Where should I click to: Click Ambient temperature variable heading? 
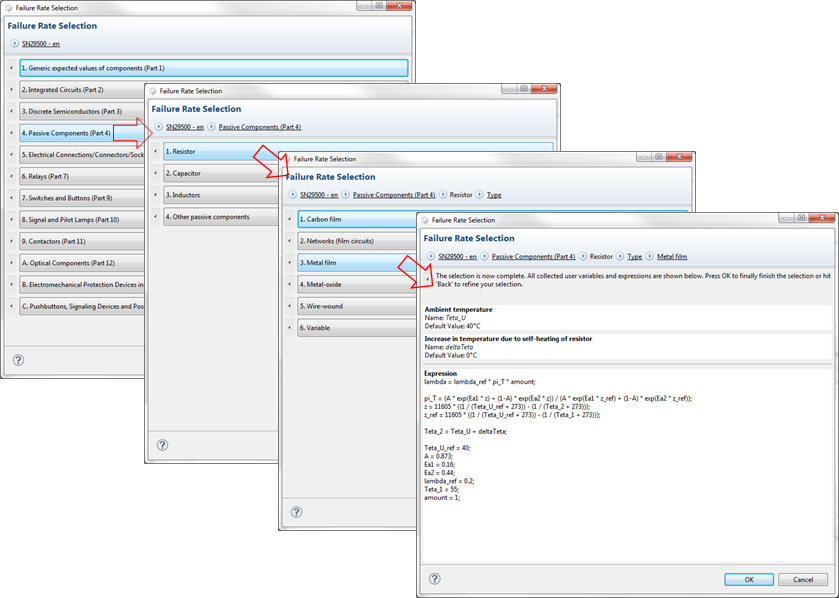(459, 310)
